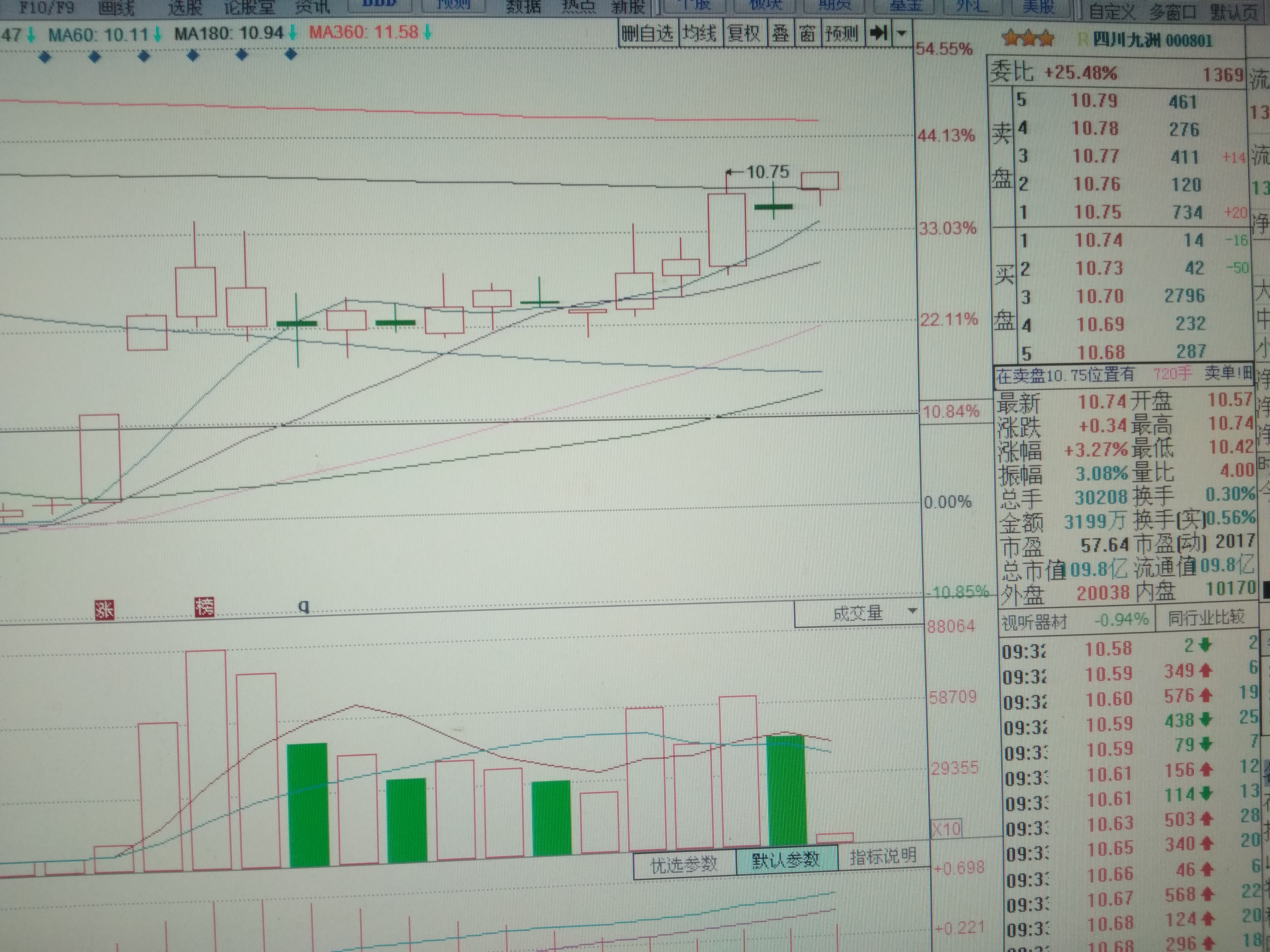Click the three-star rating icon beside 四川九洲
Image resolution: width=1270 pixels, height=952 pixels.
tap(1028, 39)
